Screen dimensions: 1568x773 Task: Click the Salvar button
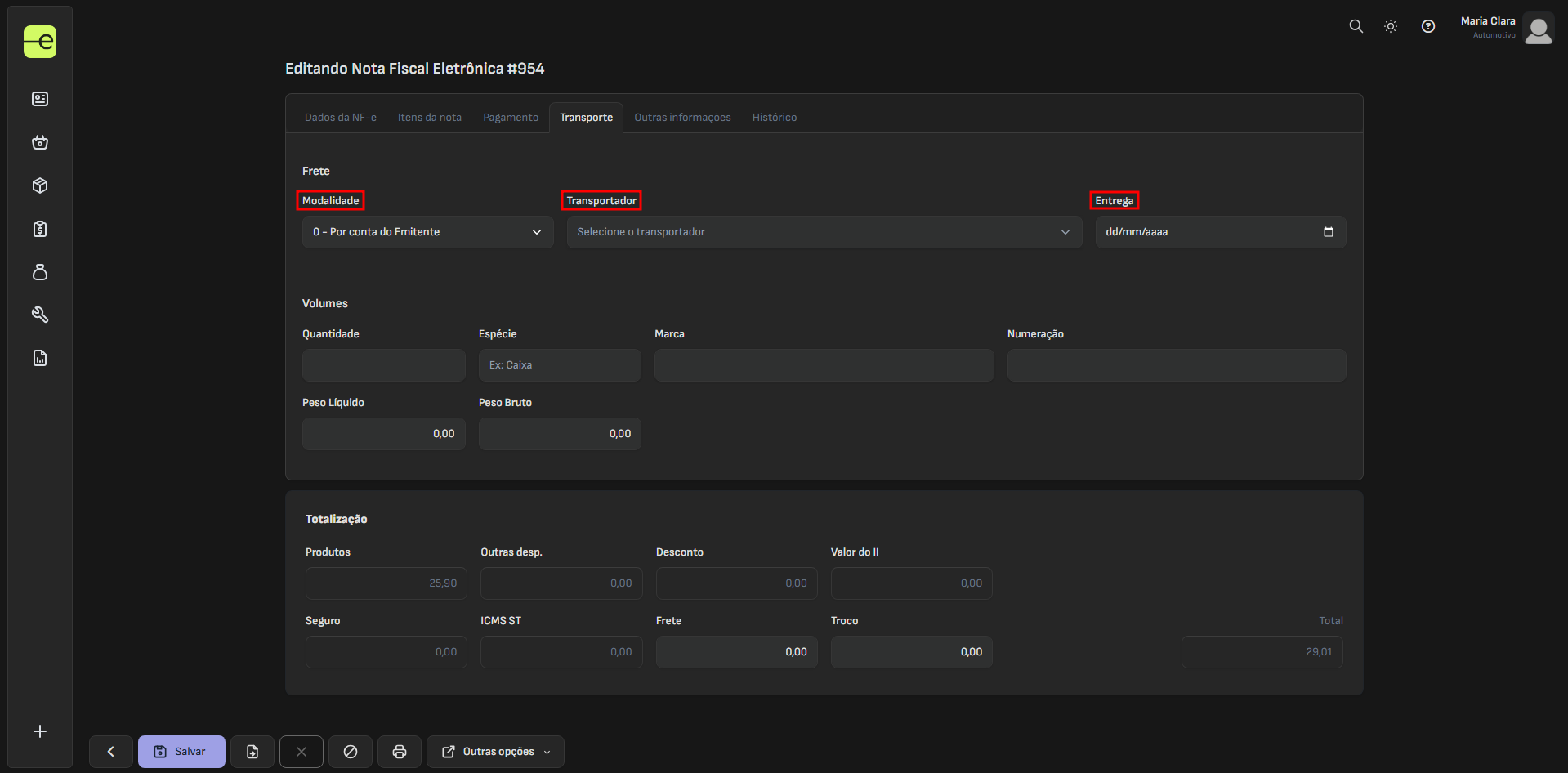pos(181,752)
